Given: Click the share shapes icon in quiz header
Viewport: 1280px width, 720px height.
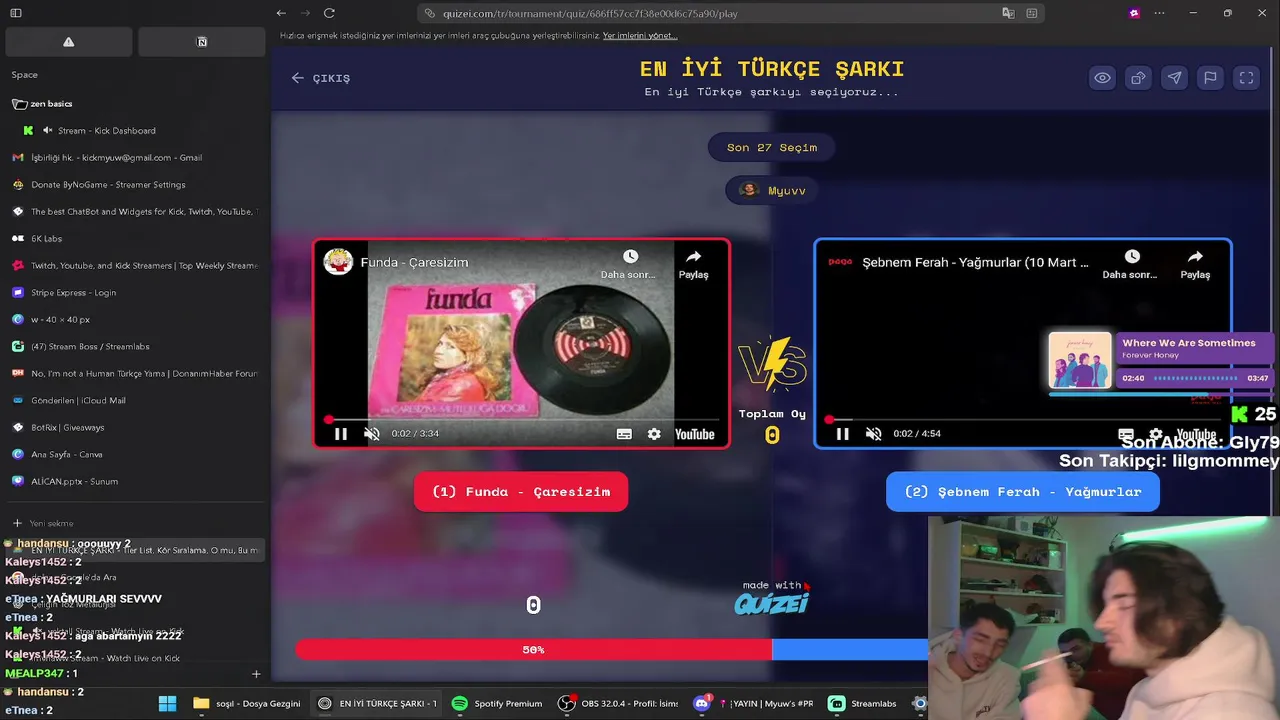Looking at the screenshot, I should [1138, 78].
